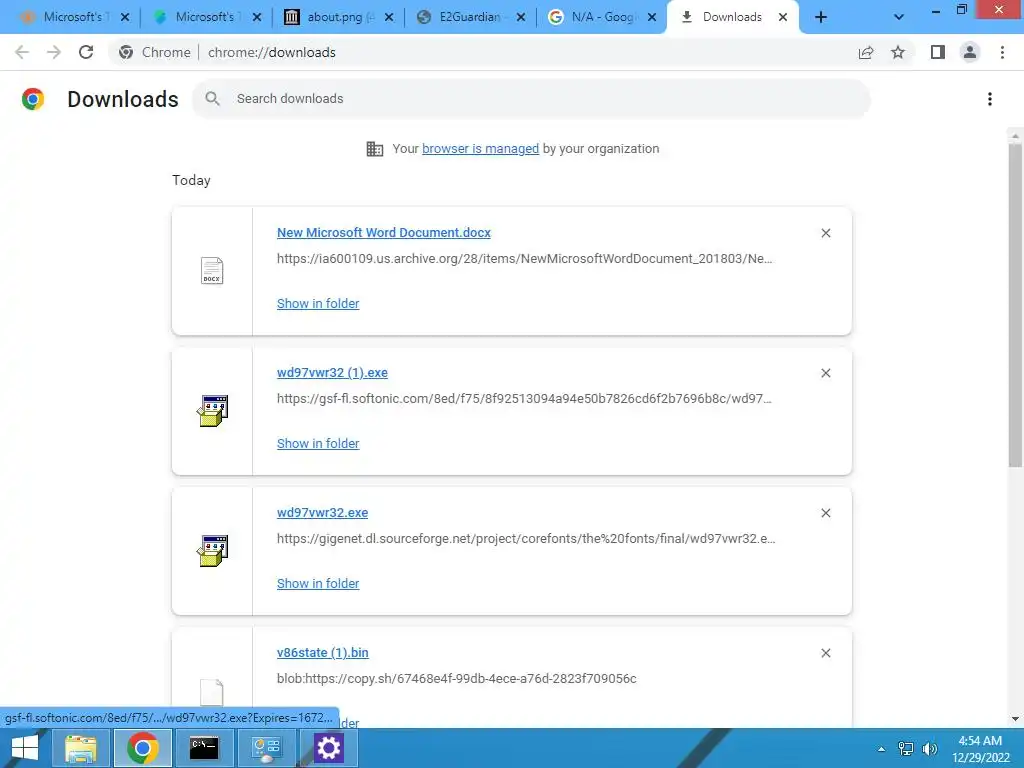
Task: Click the browser back arrow
Action: pyautogui.click(x=22, y=52)
